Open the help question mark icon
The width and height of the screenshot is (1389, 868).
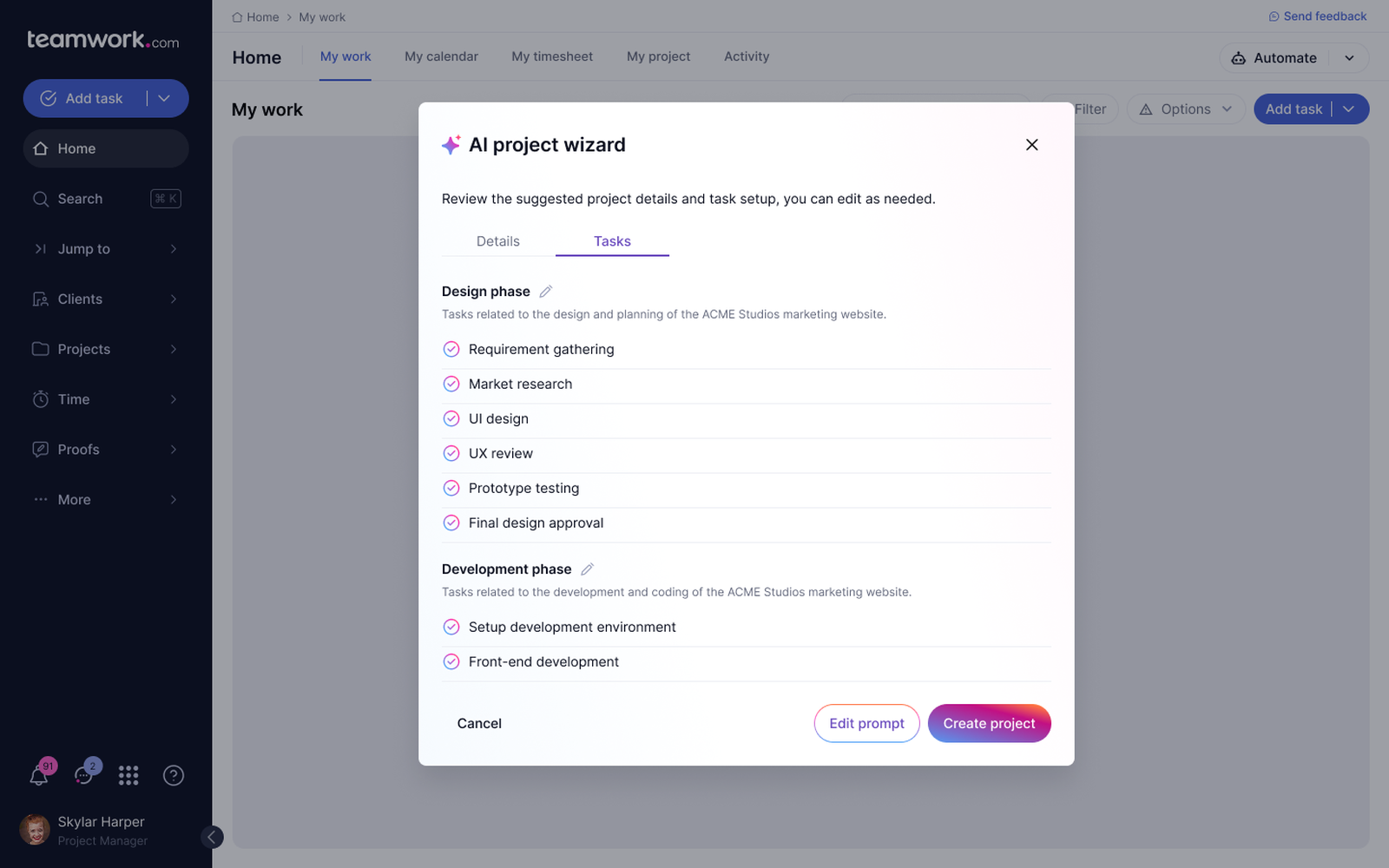click(x=174, y=775)
